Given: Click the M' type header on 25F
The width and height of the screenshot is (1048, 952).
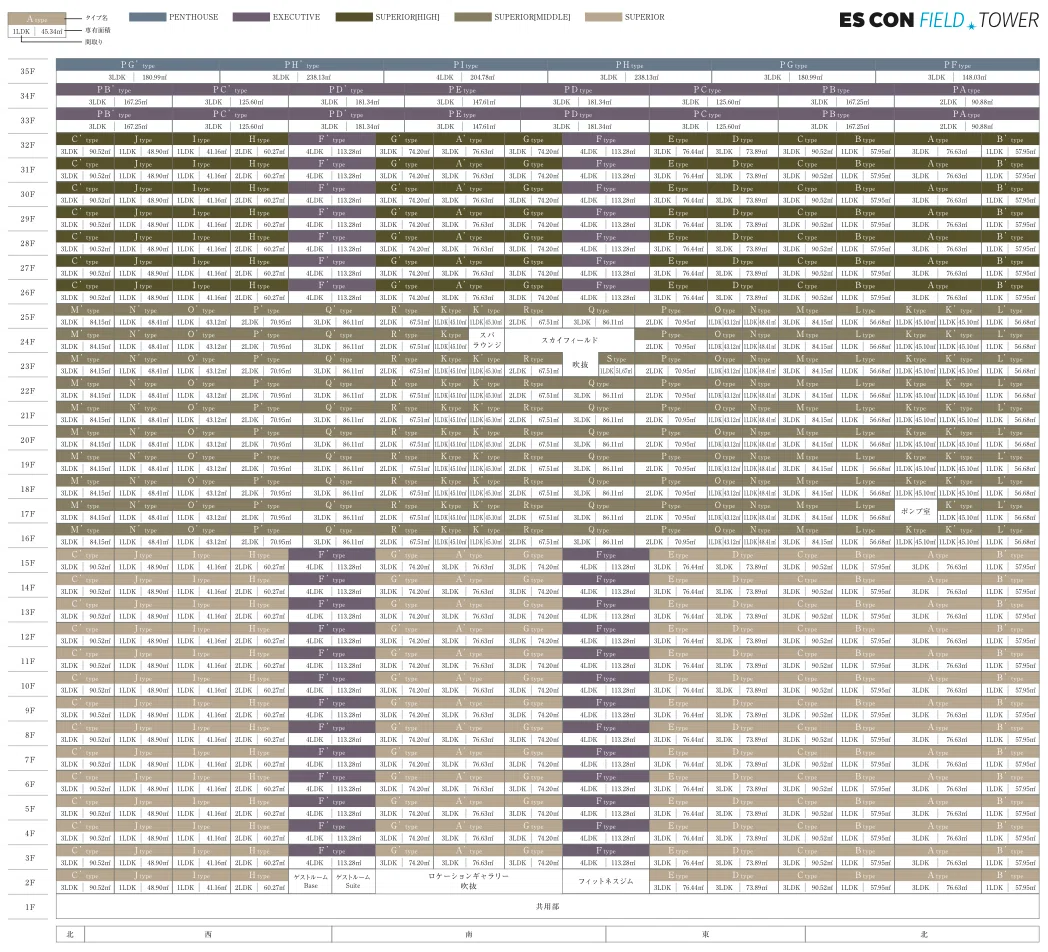Looking at the screenshot, I should pos(85,310).
